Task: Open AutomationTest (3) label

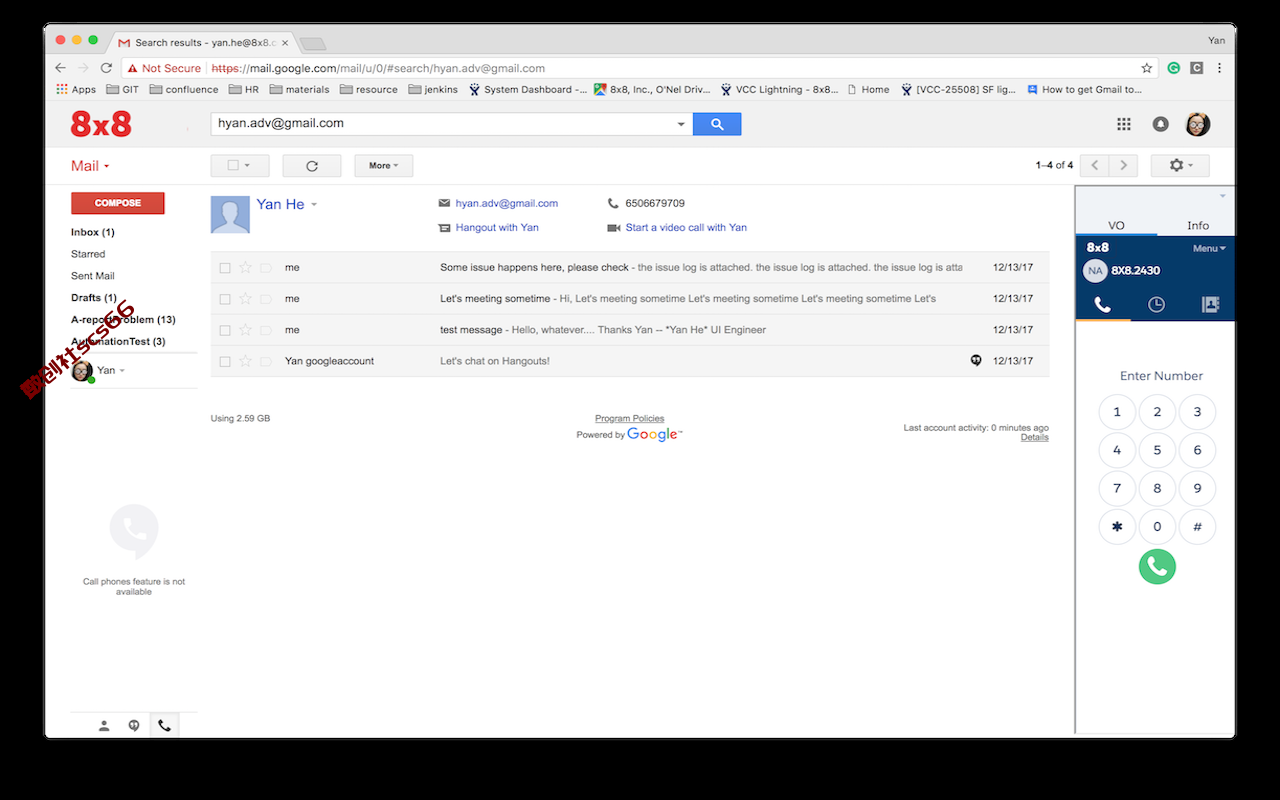Action: click(x=118, y=342)
